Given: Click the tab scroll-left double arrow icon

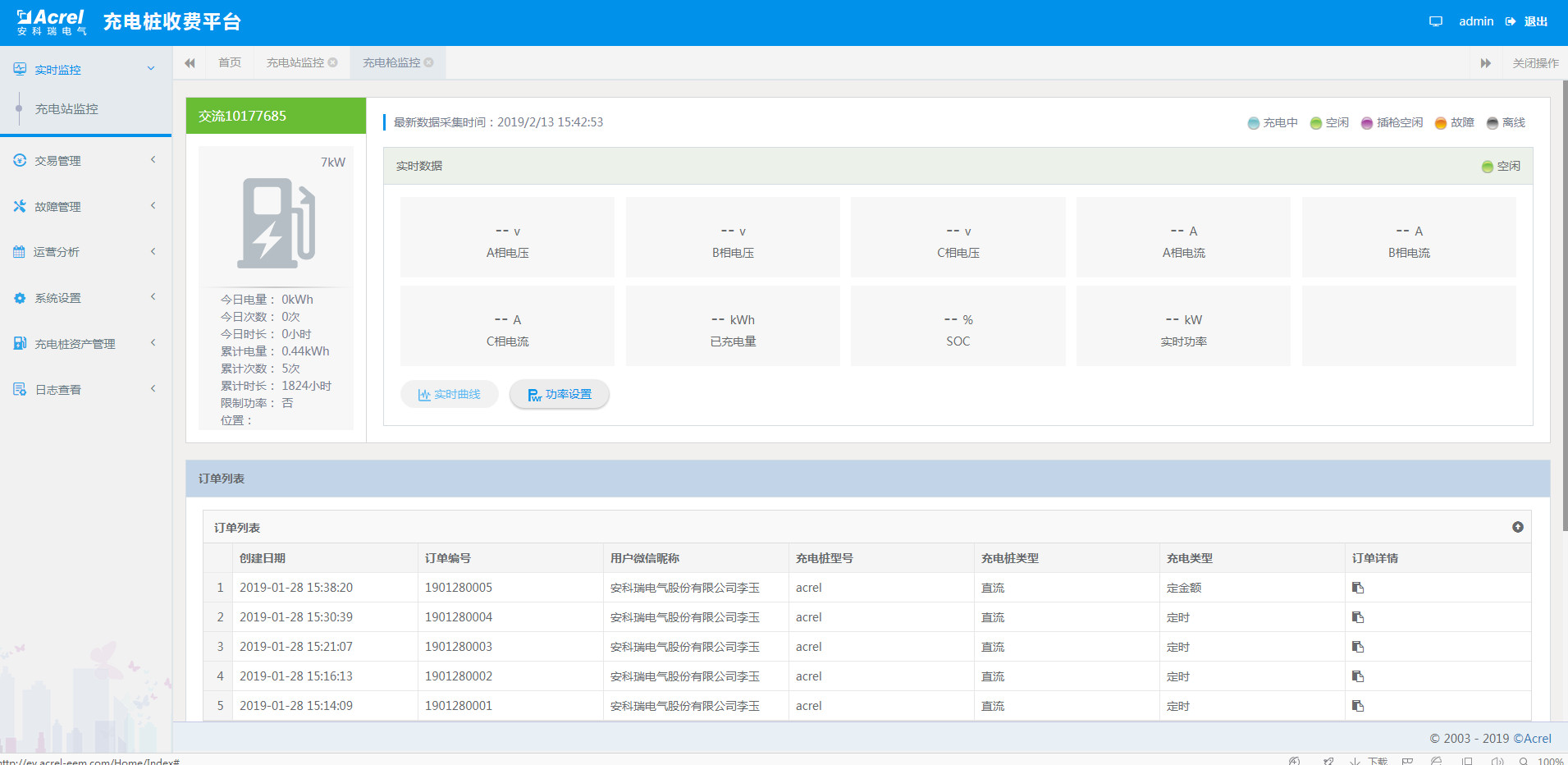Looking at the screenshot, I should [x=190, y=63].
